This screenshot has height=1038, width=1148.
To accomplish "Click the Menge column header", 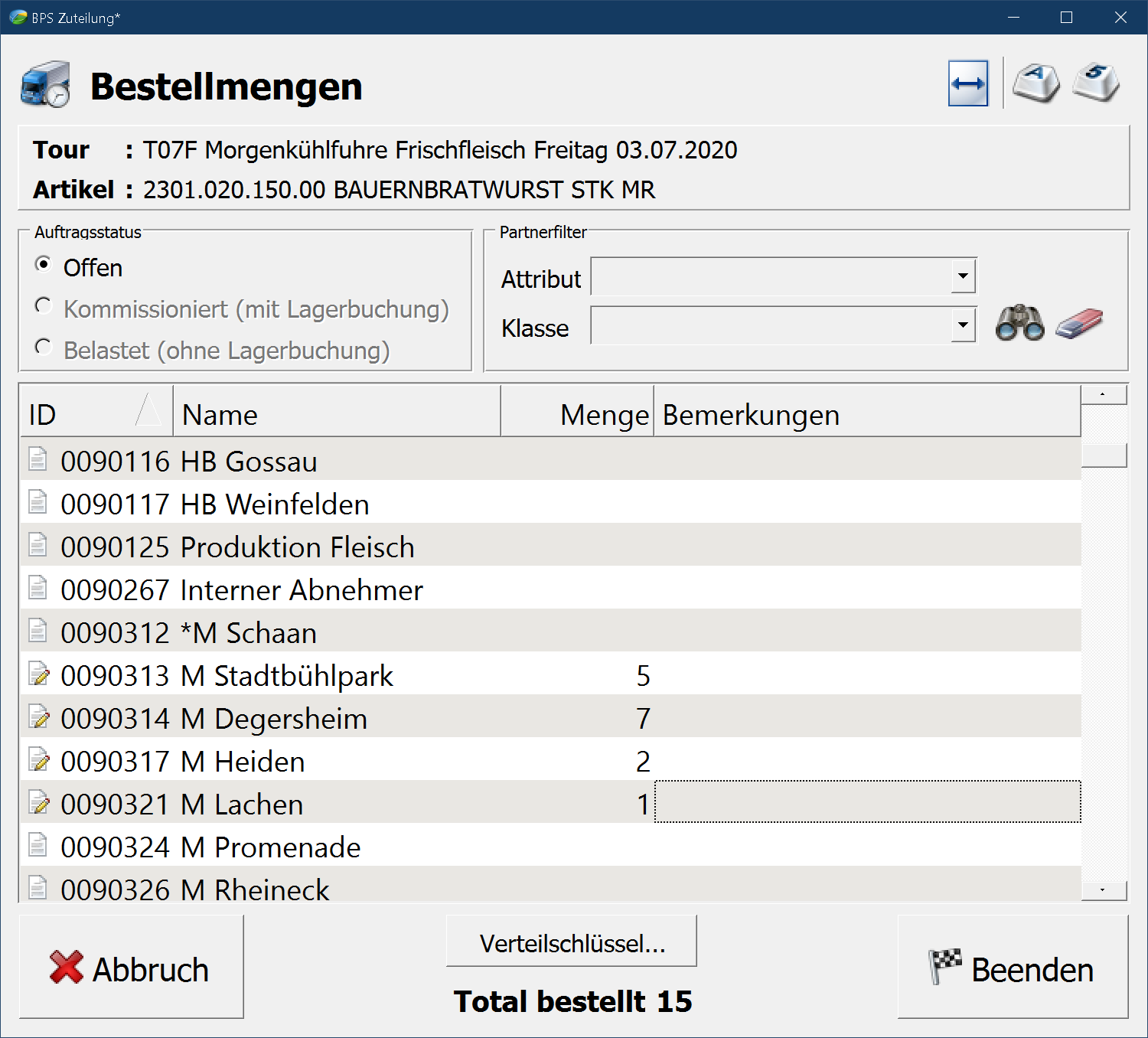I will [x=578, y=414].
